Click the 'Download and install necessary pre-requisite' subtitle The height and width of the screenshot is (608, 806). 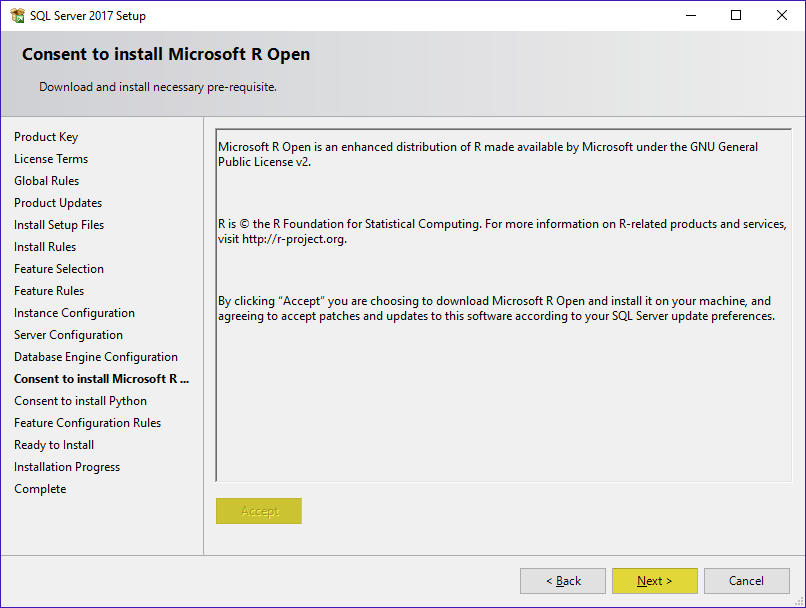[158, 87]
